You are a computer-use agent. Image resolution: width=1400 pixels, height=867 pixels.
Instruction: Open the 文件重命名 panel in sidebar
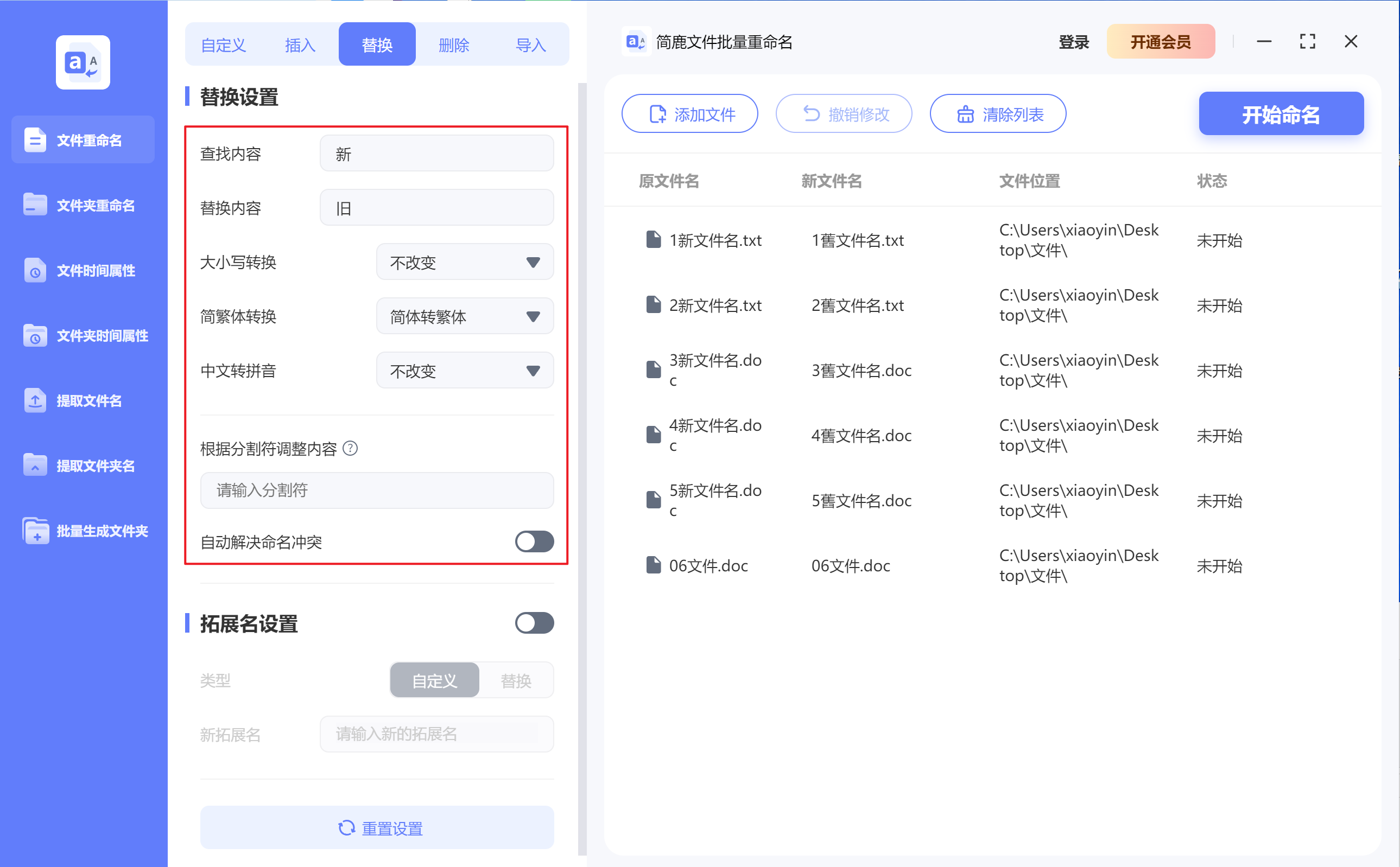(x=83, y=139)
